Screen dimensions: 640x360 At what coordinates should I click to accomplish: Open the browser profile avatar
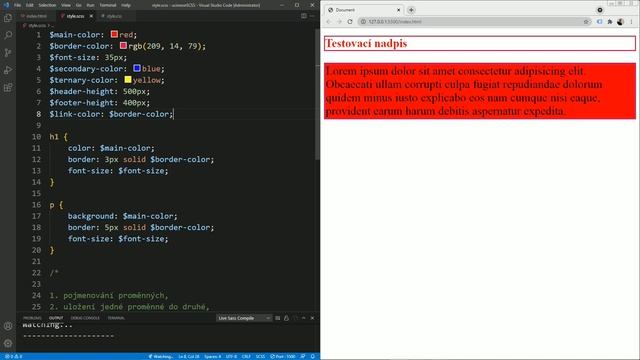[620, 22]
